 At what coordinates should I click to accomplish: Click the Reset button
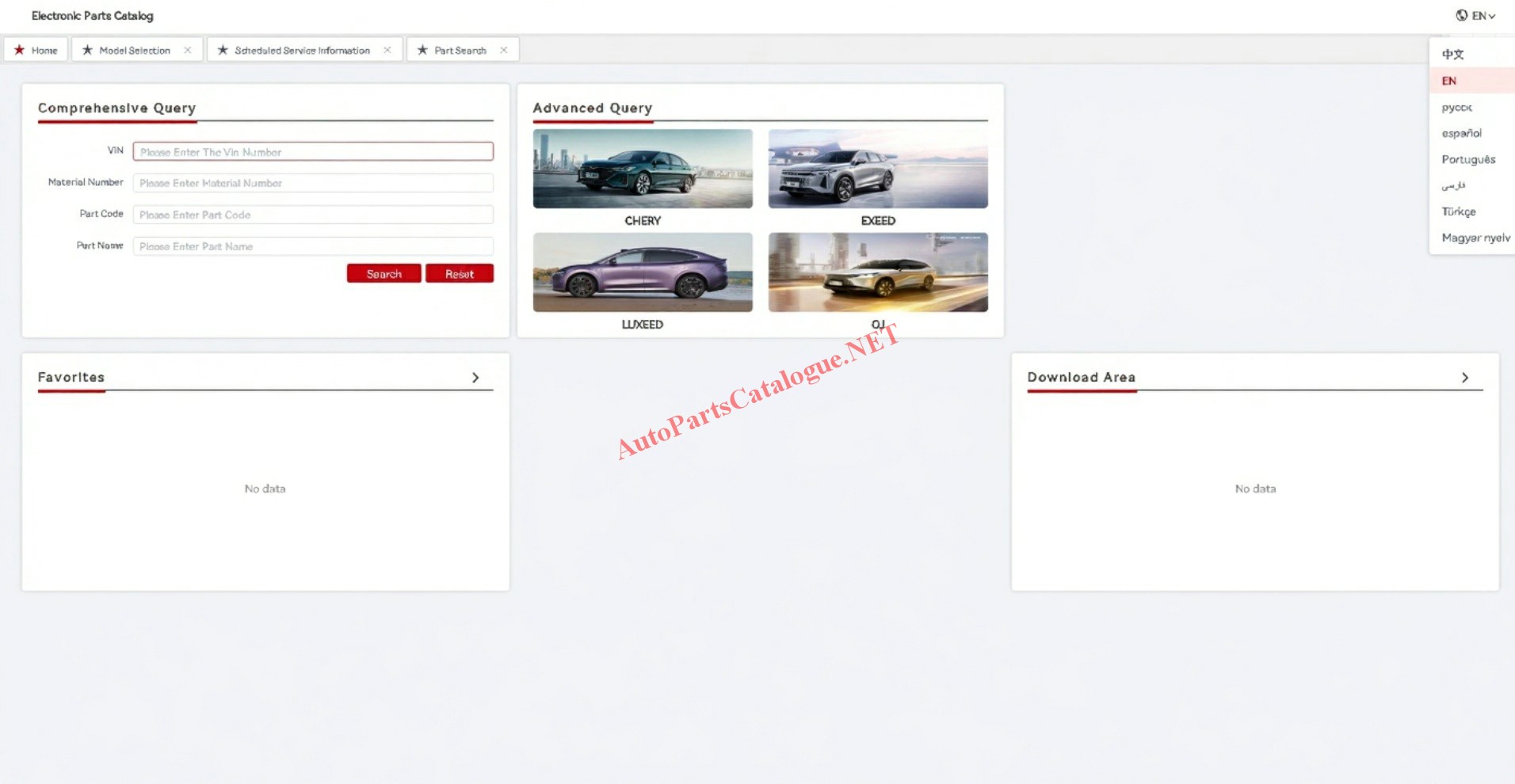click(459, 274)
